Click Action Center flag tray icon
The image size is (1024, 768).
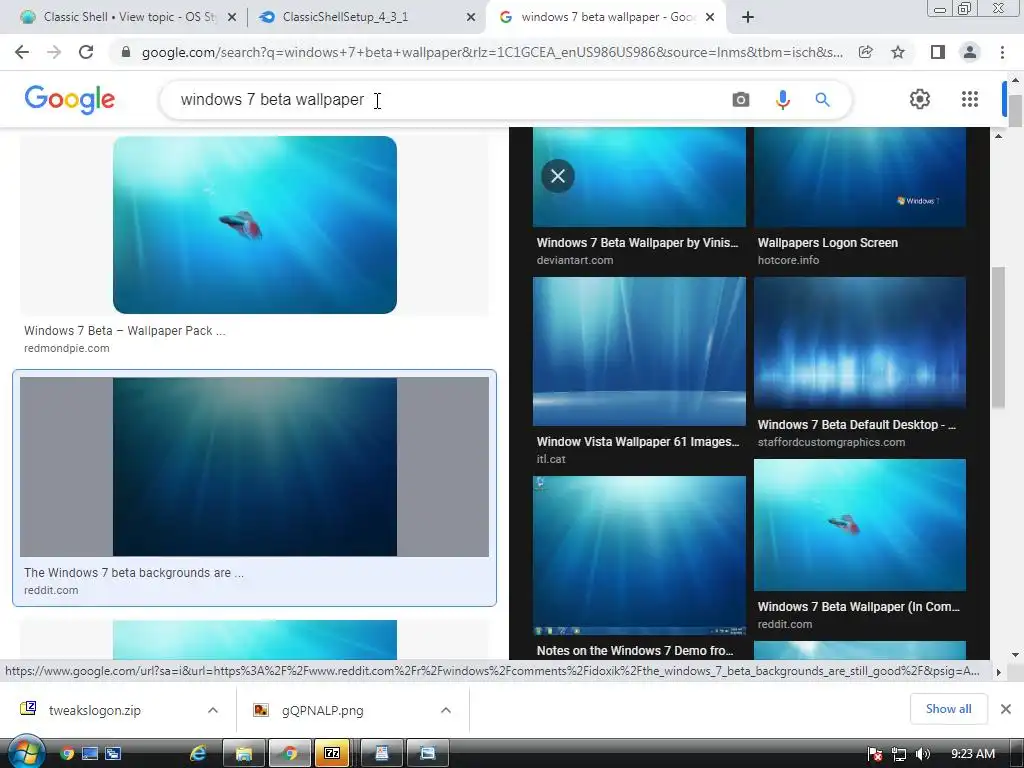[x=875, y=754]
